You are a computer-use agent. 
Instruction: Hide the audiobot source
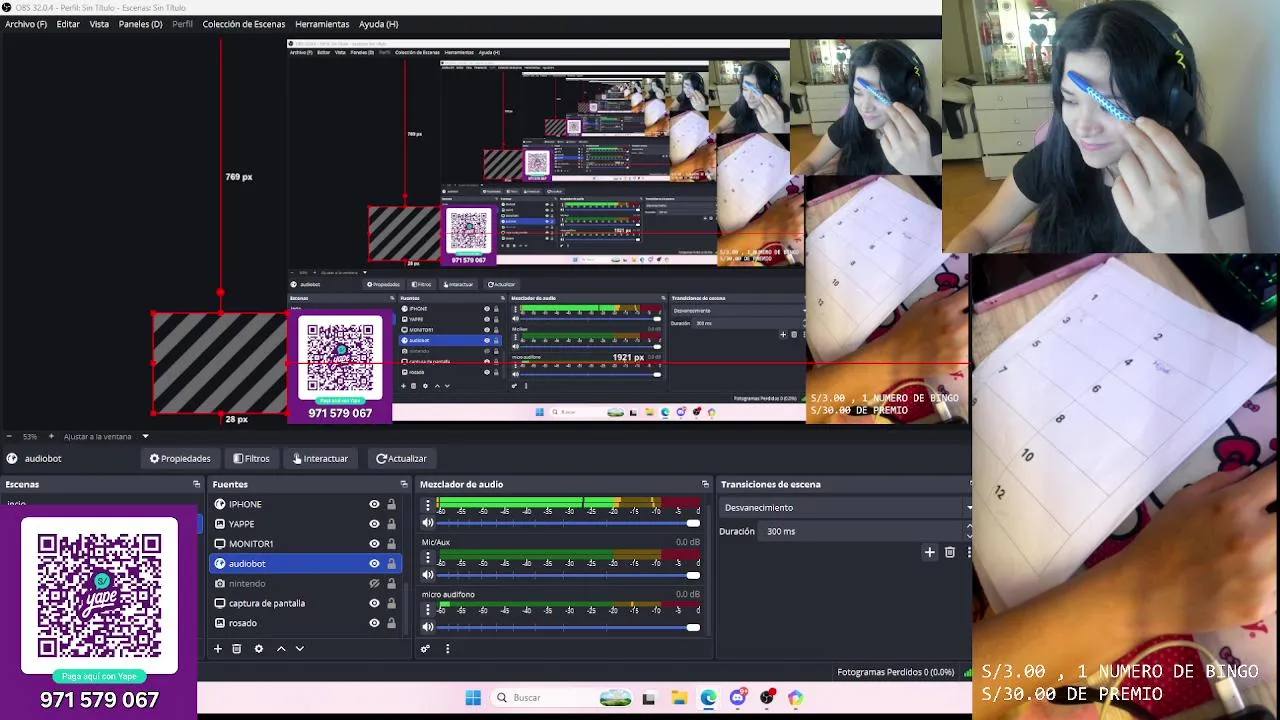[374, 564]
